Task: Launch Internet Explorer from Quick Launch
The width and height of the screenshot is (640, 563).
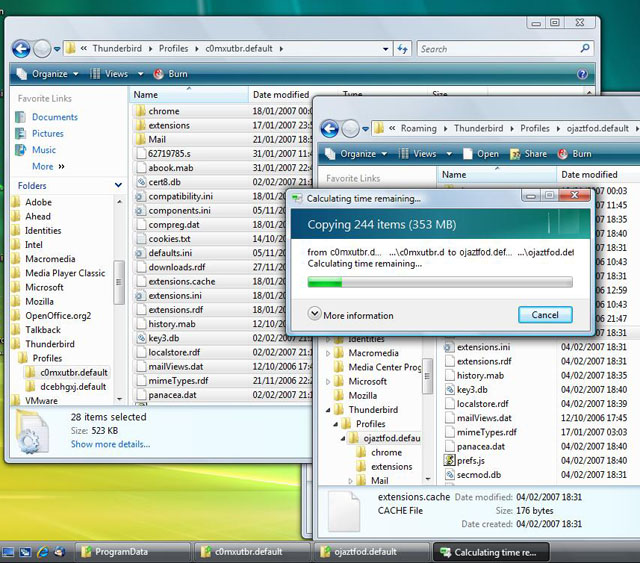Action: (x=42, y=552)
